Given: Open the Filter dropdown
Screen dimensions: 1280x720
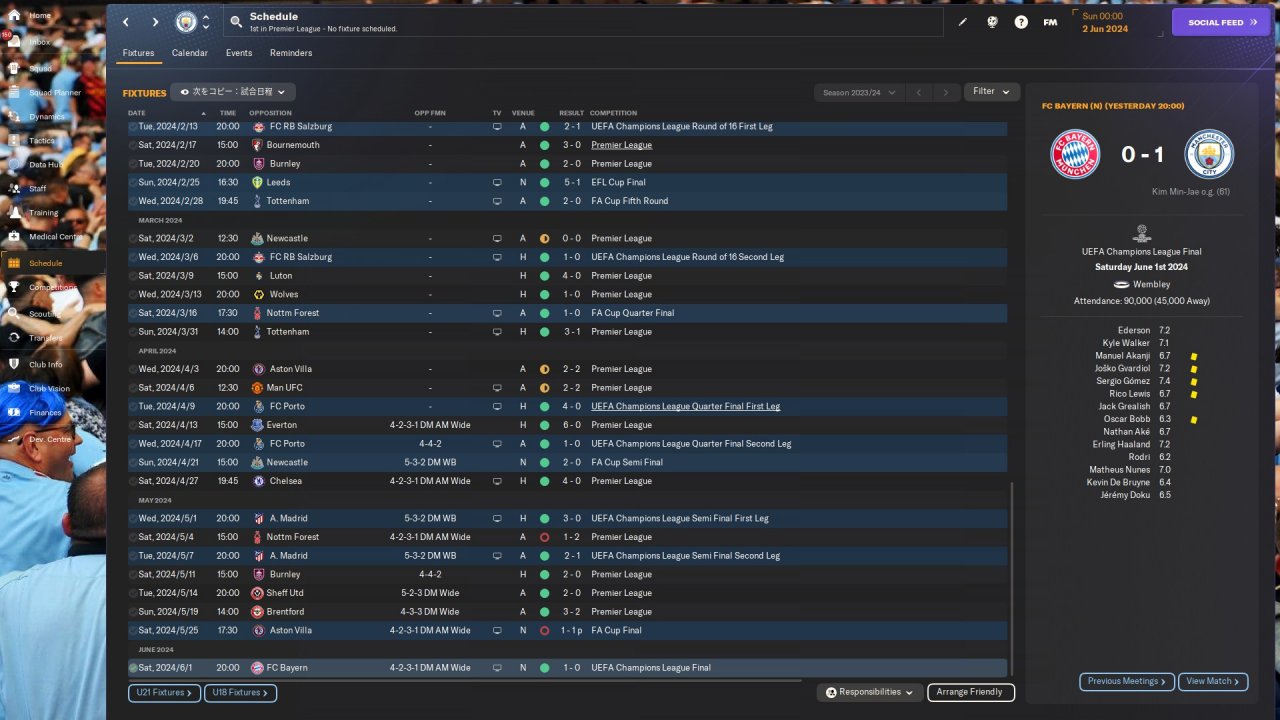Looking at the screenshot, I should click(992, 92).
